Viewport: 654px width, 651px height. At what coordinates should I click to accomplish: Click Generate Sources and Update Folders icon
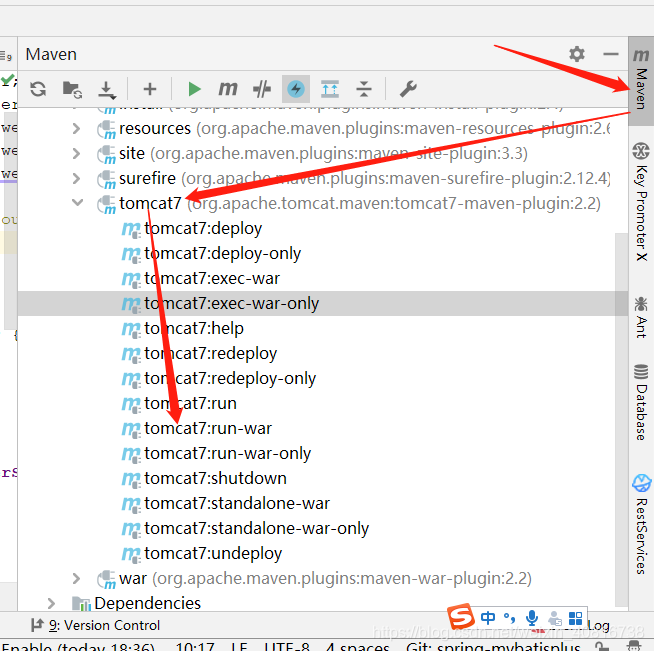point(72,89)
